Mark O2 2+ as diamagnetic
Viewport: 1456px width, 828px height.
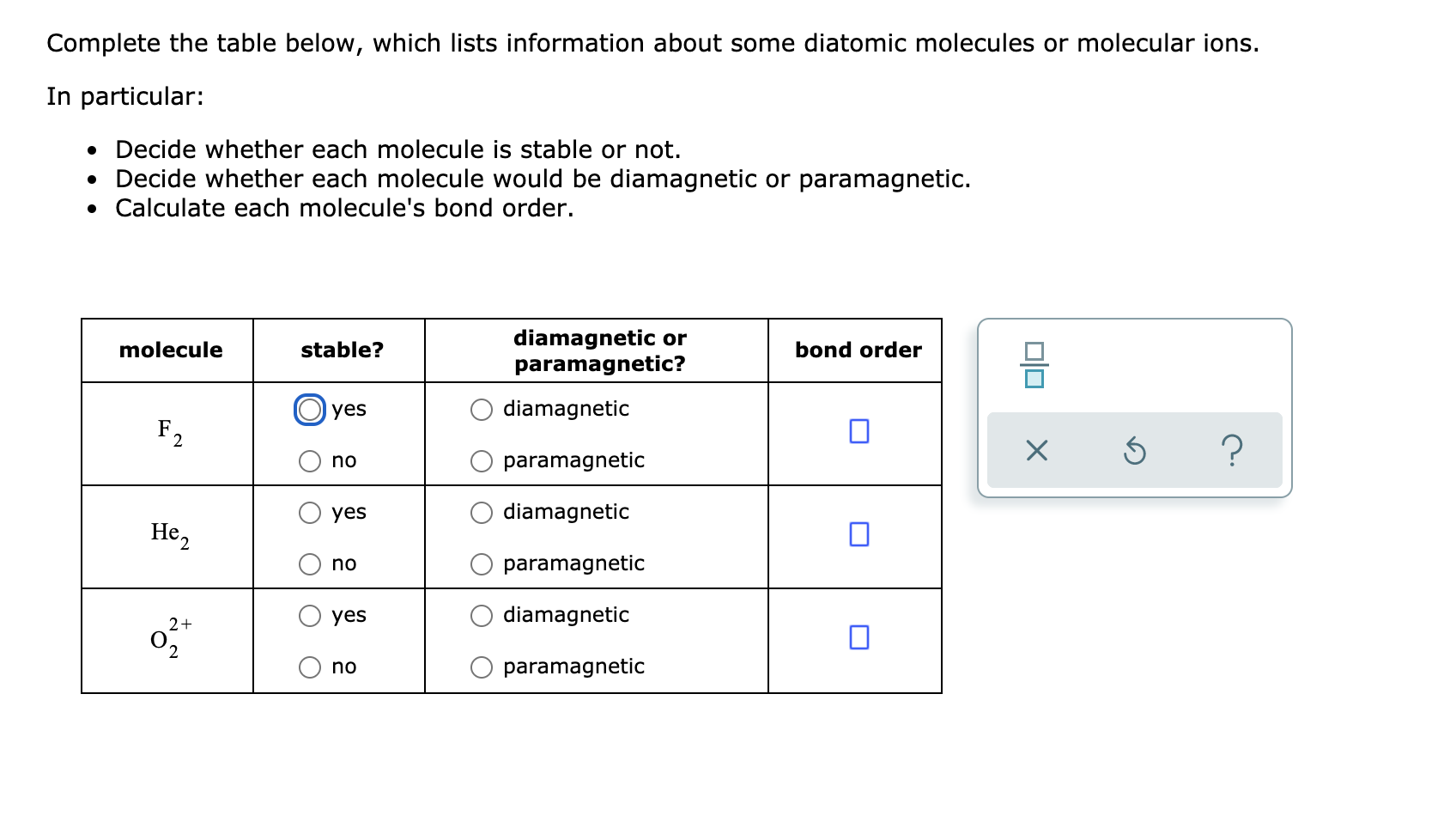482,616
